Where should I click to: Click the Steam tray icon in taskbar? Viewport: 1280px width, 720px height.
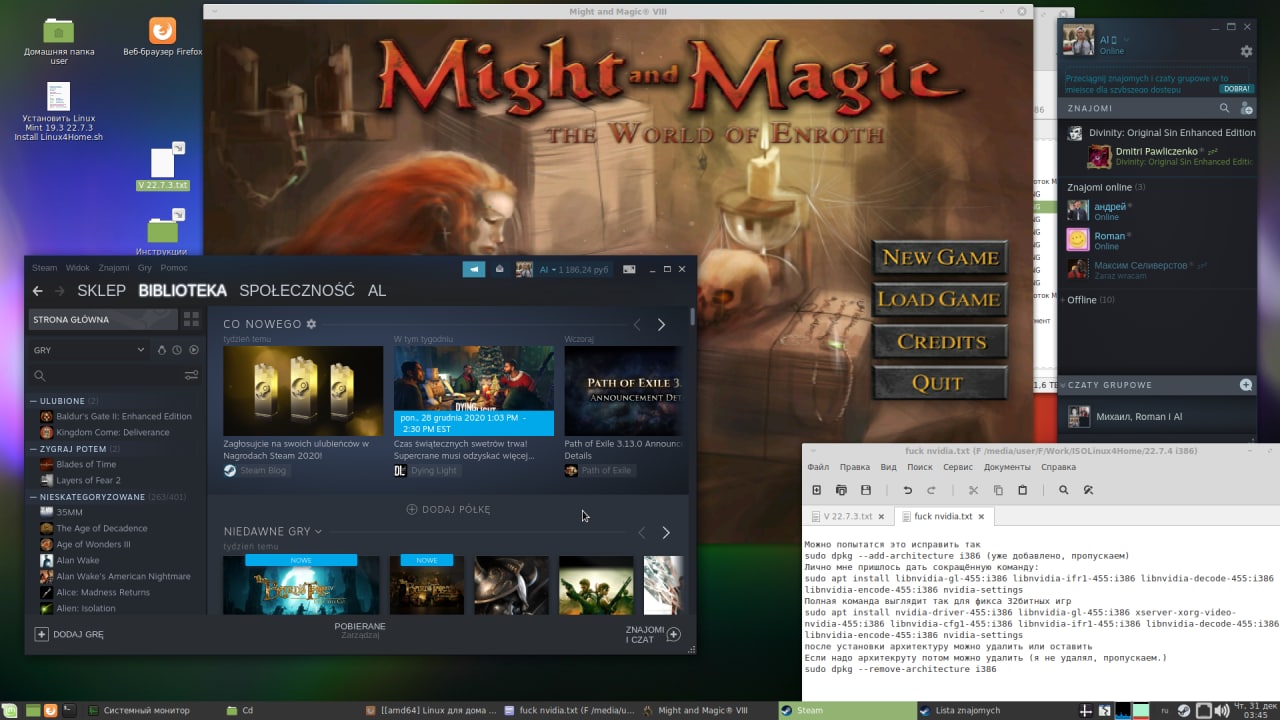[x=1184, y=711]
